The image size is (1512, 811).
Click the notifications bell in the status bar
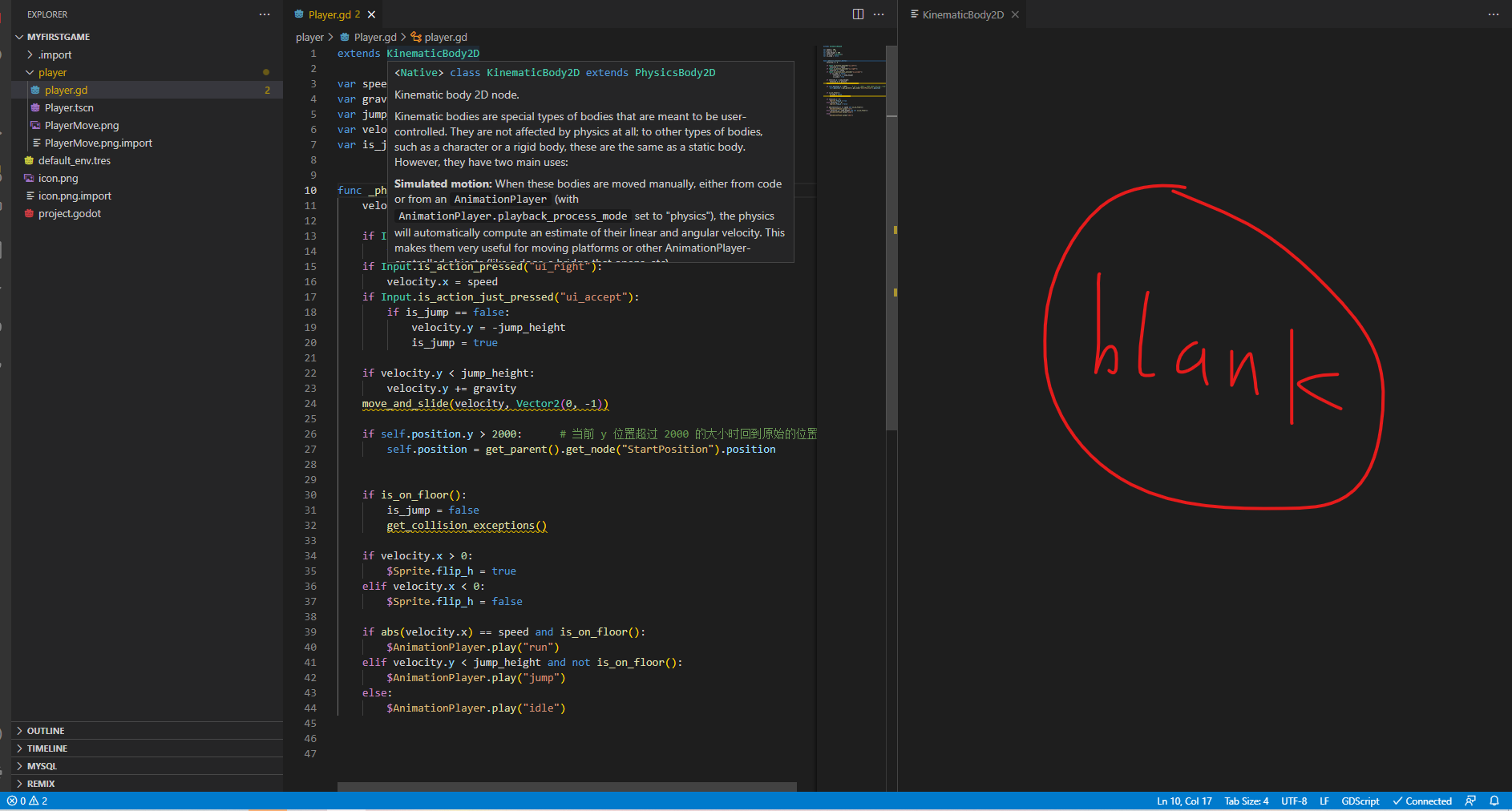click(x=1495, y=801)
